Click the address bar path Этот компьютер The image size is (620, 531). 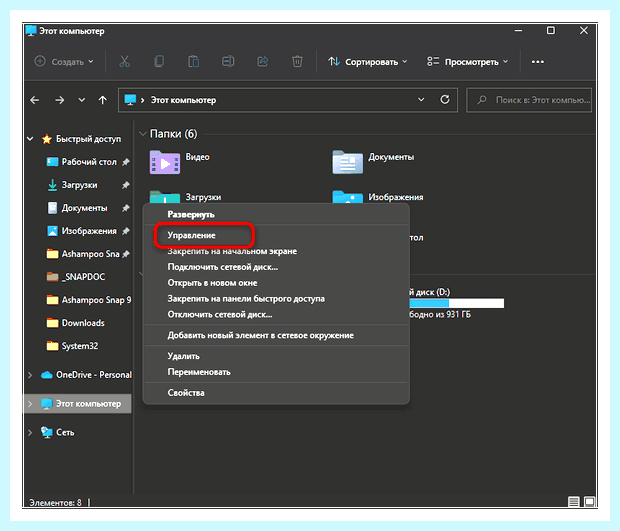(183, 100)
